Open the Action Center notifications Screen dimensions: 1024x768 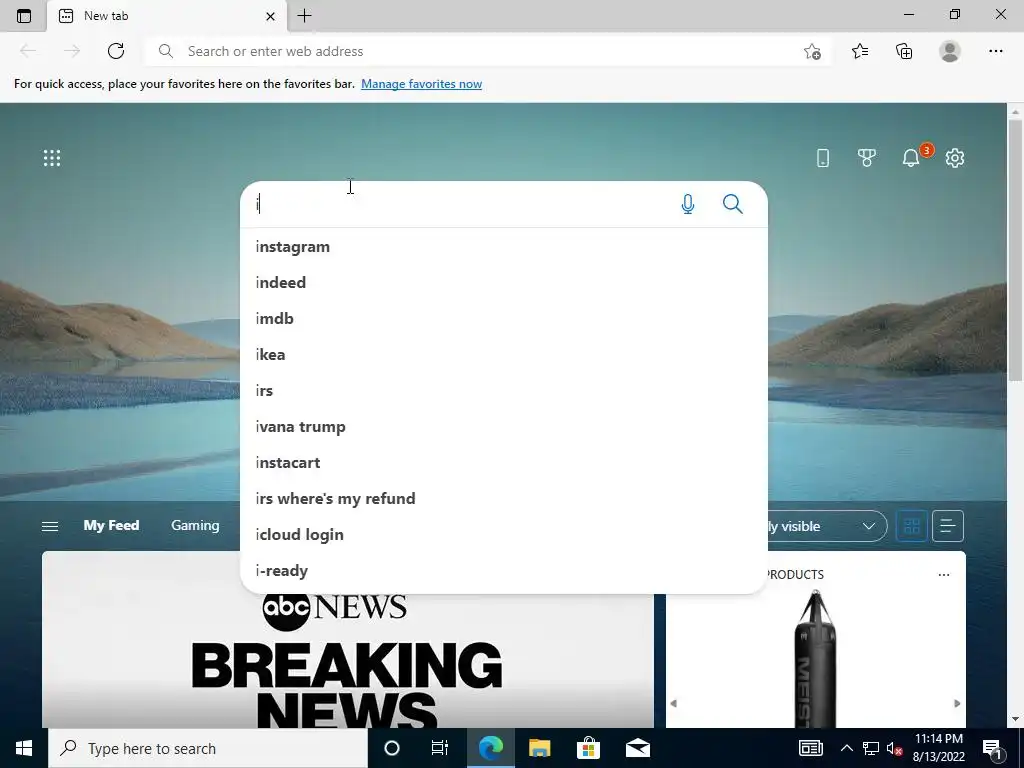click(993, 748)
